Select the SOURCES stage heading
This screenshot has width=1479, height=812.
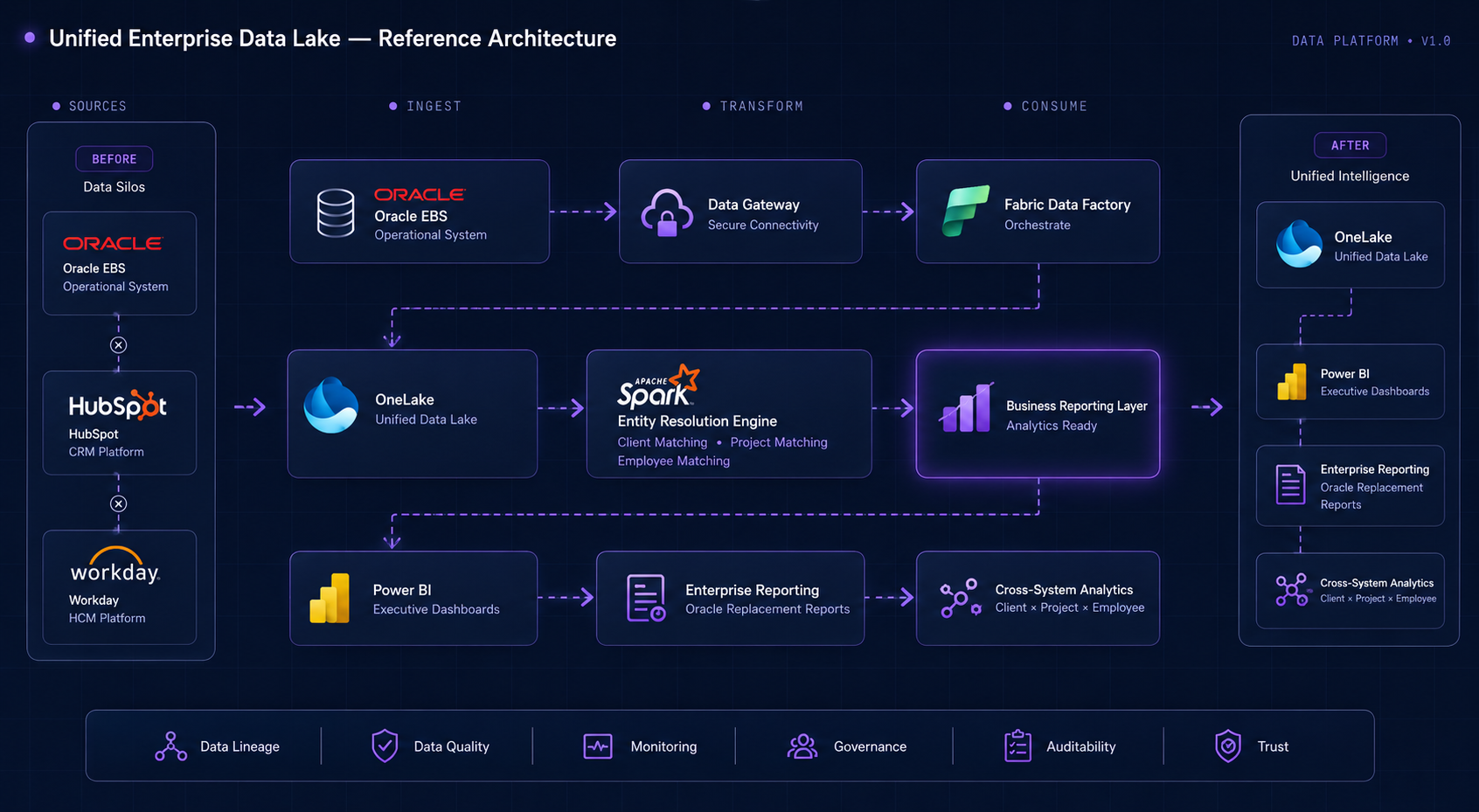[98, 106]
